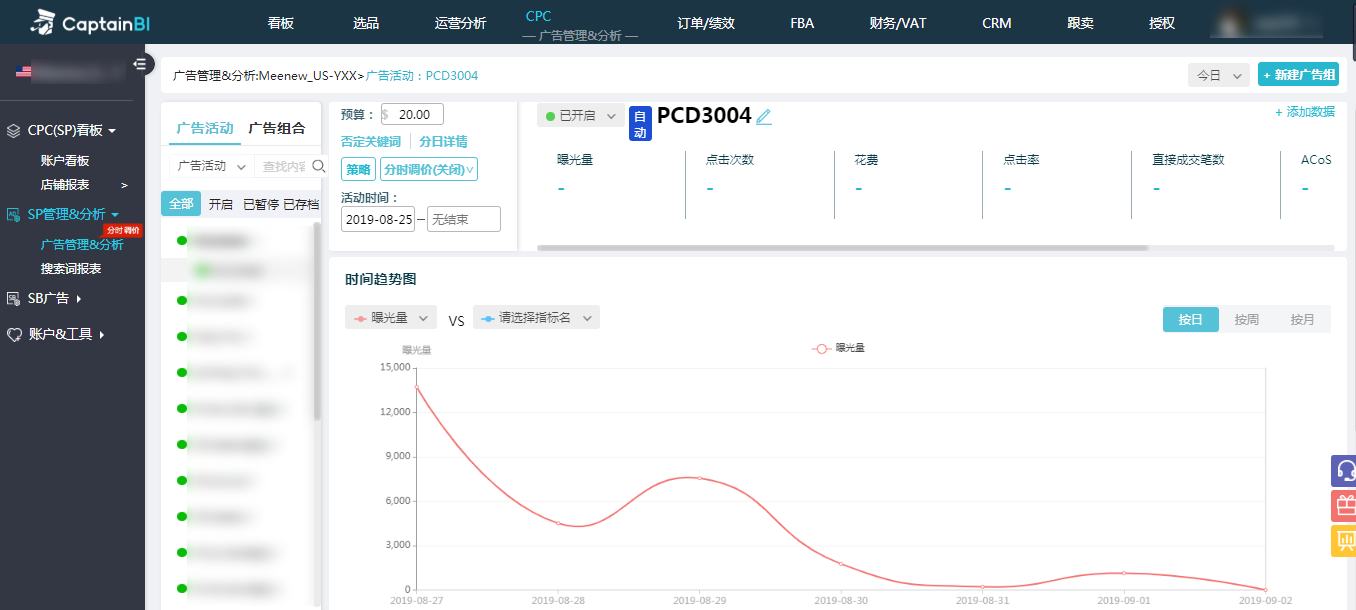Open the 广告活动 search type dropdown

[211, 166]
